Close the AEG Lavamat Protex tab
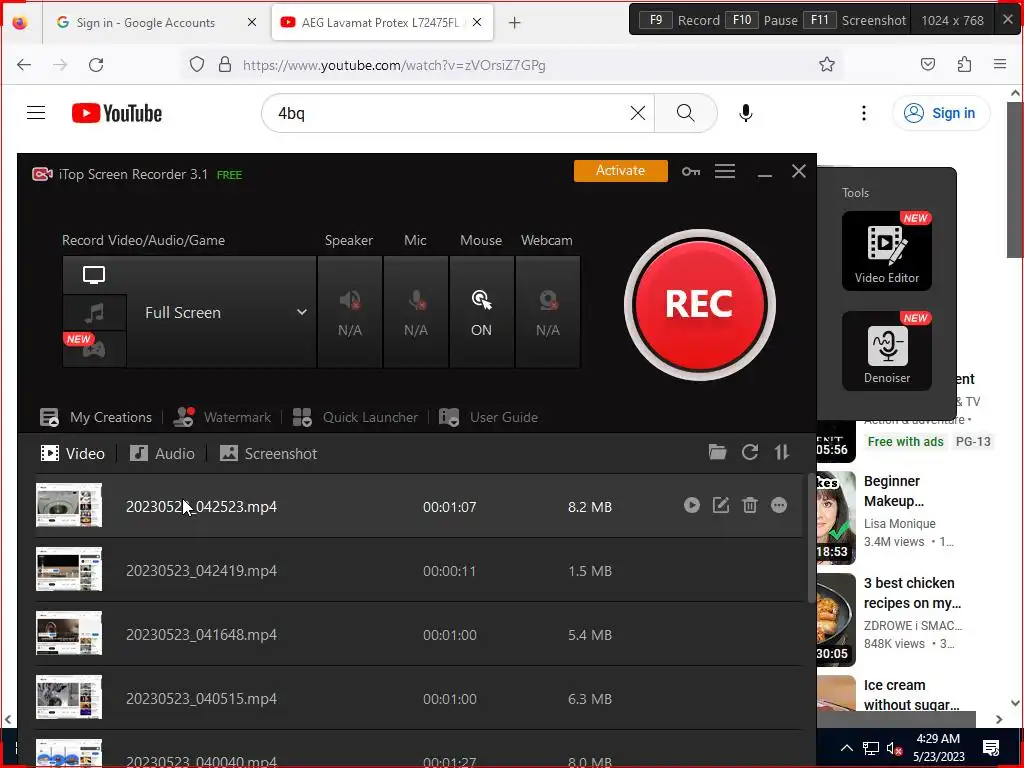Screen dimensions: 1024x768 [x=477, y=22]
